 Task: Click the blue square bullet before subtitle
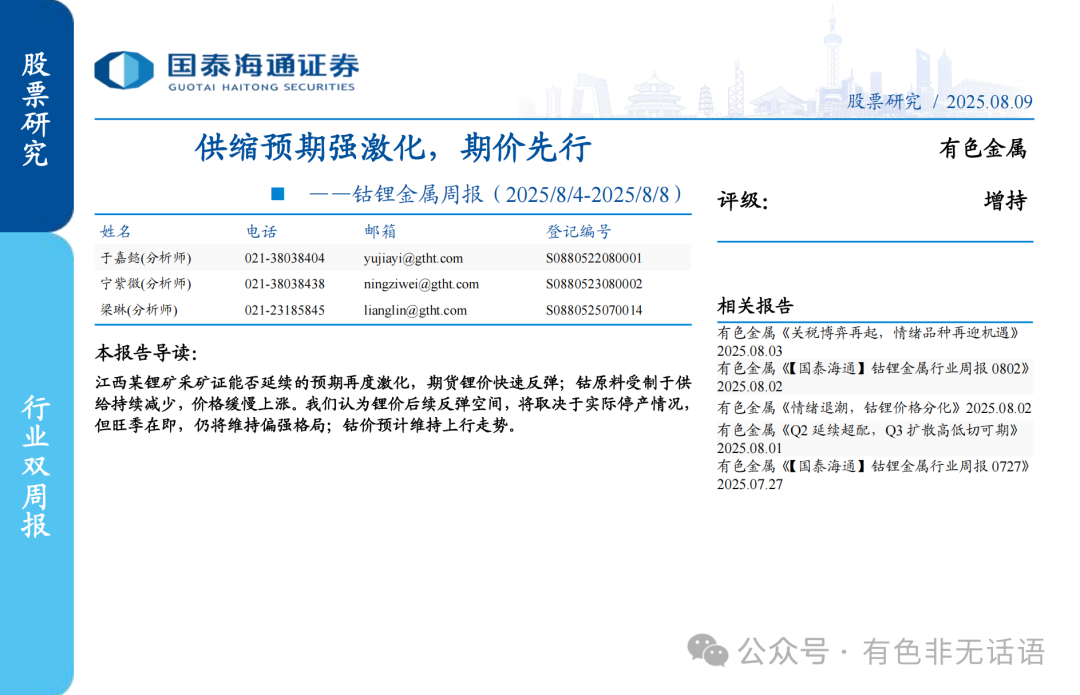278,194
